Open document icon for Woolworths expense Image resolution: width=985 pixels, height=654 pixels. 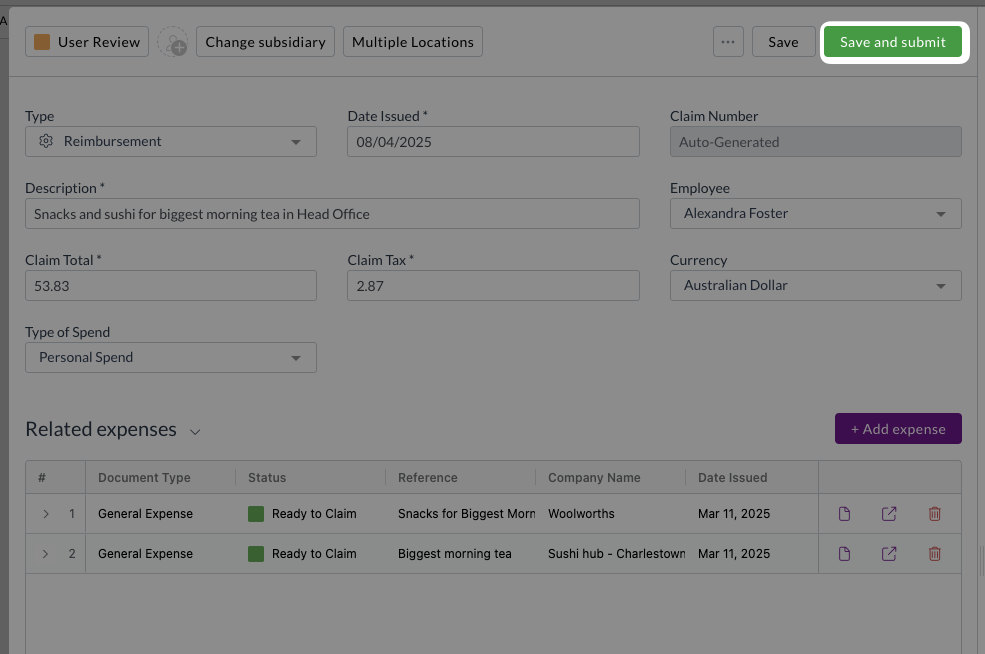coord(844,514)
